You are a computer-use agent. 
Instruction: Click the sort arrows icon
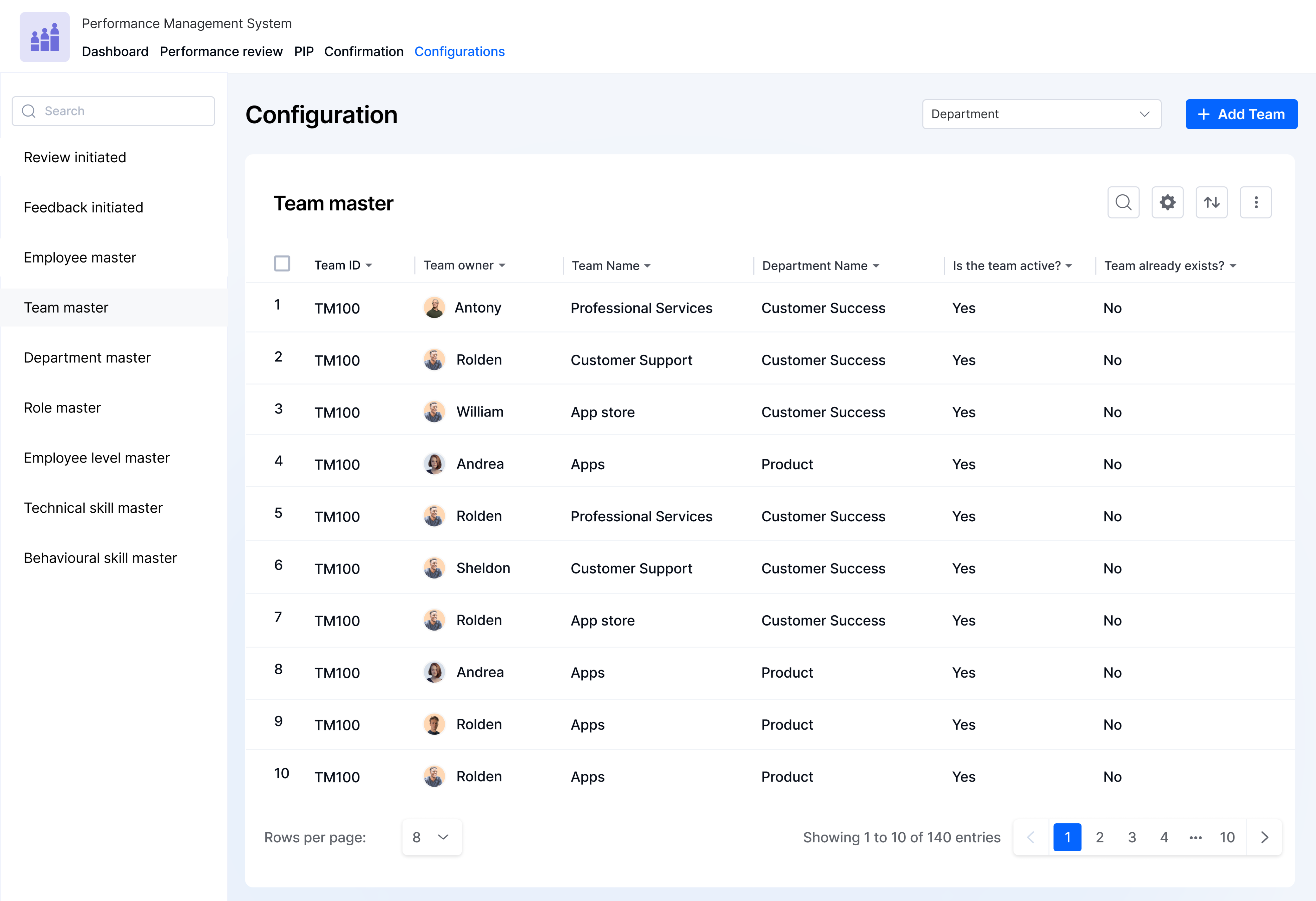1211,202
